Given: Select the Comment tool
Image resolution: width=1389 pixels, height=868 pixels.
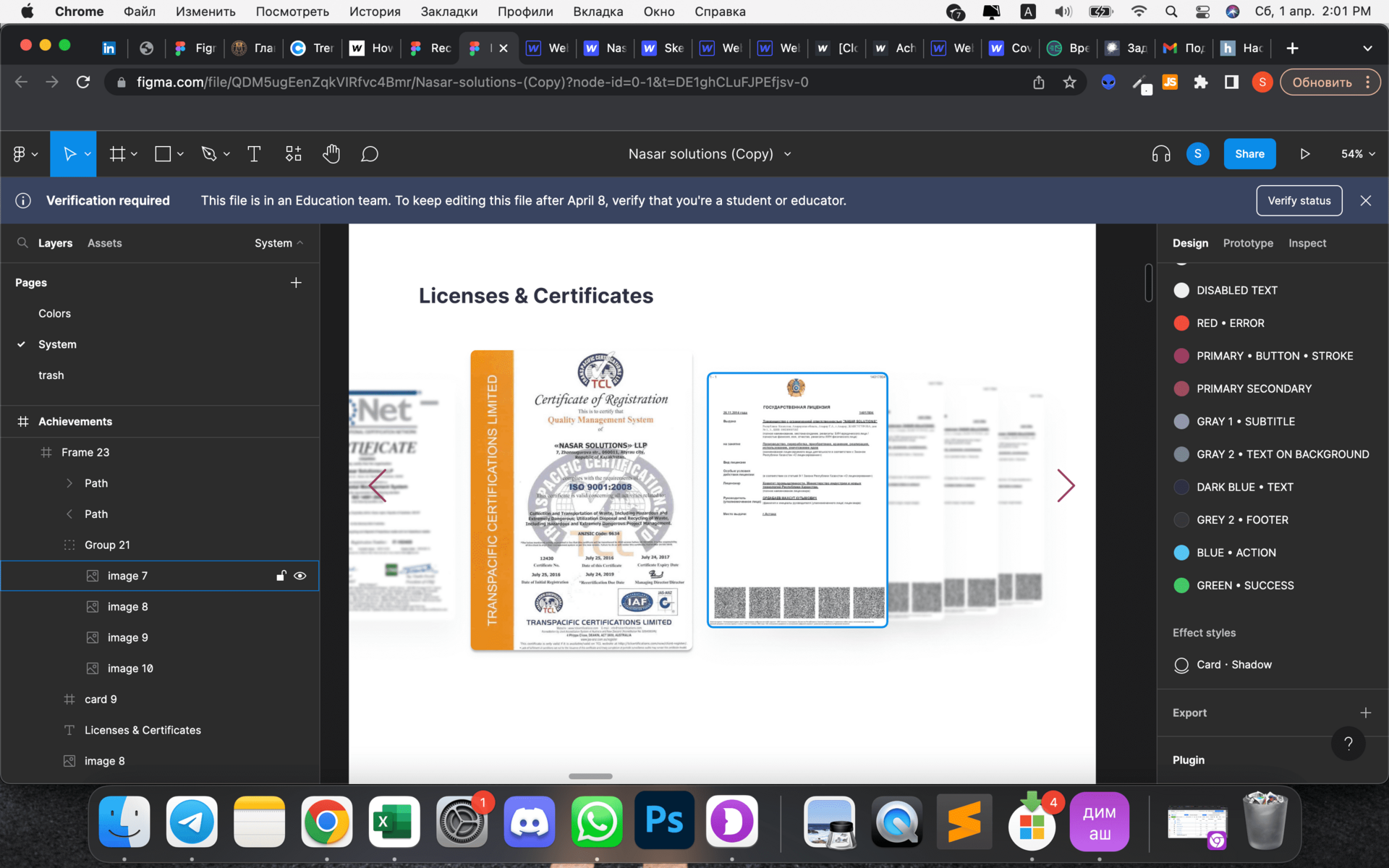Looking at the screenshot, I should pyautogui.click(x=370, y=154).
